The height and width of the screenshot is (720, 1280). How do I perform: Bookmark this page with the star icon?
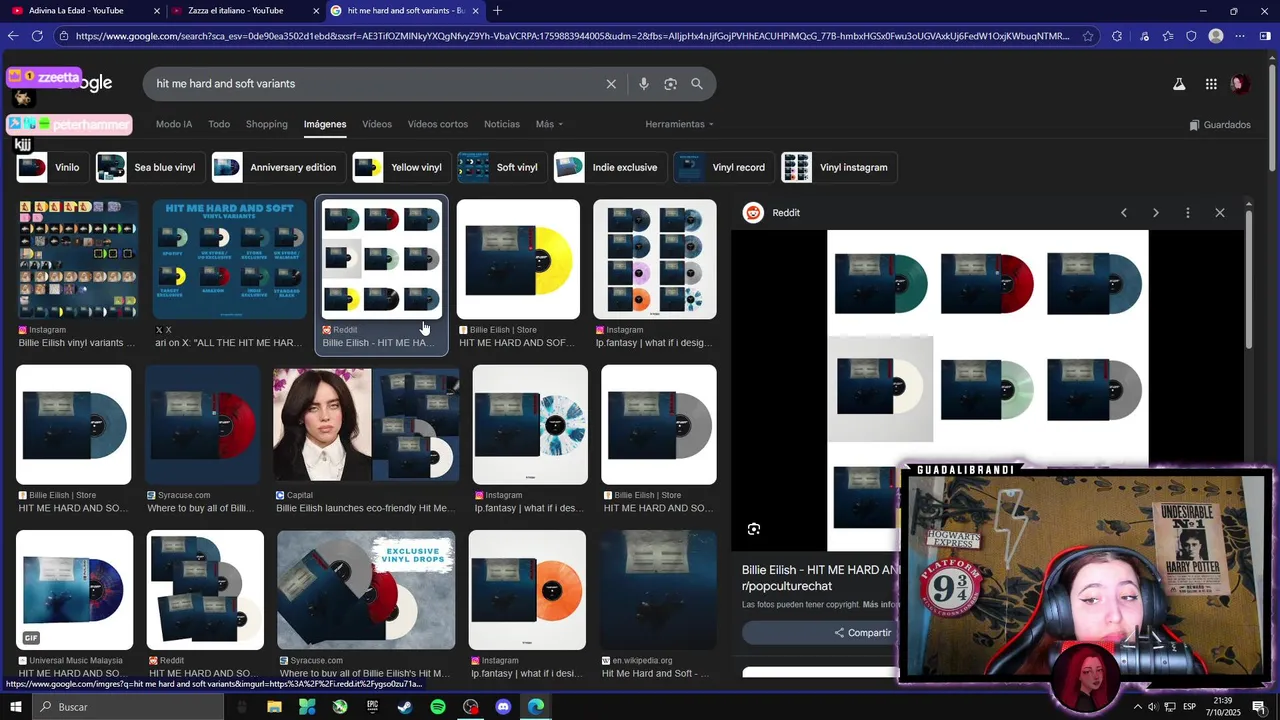1088,36
